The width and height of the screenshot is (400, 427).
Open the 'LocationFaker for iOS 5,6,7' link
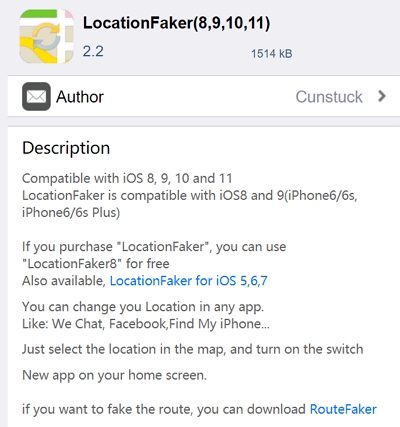tap(189, 281)
